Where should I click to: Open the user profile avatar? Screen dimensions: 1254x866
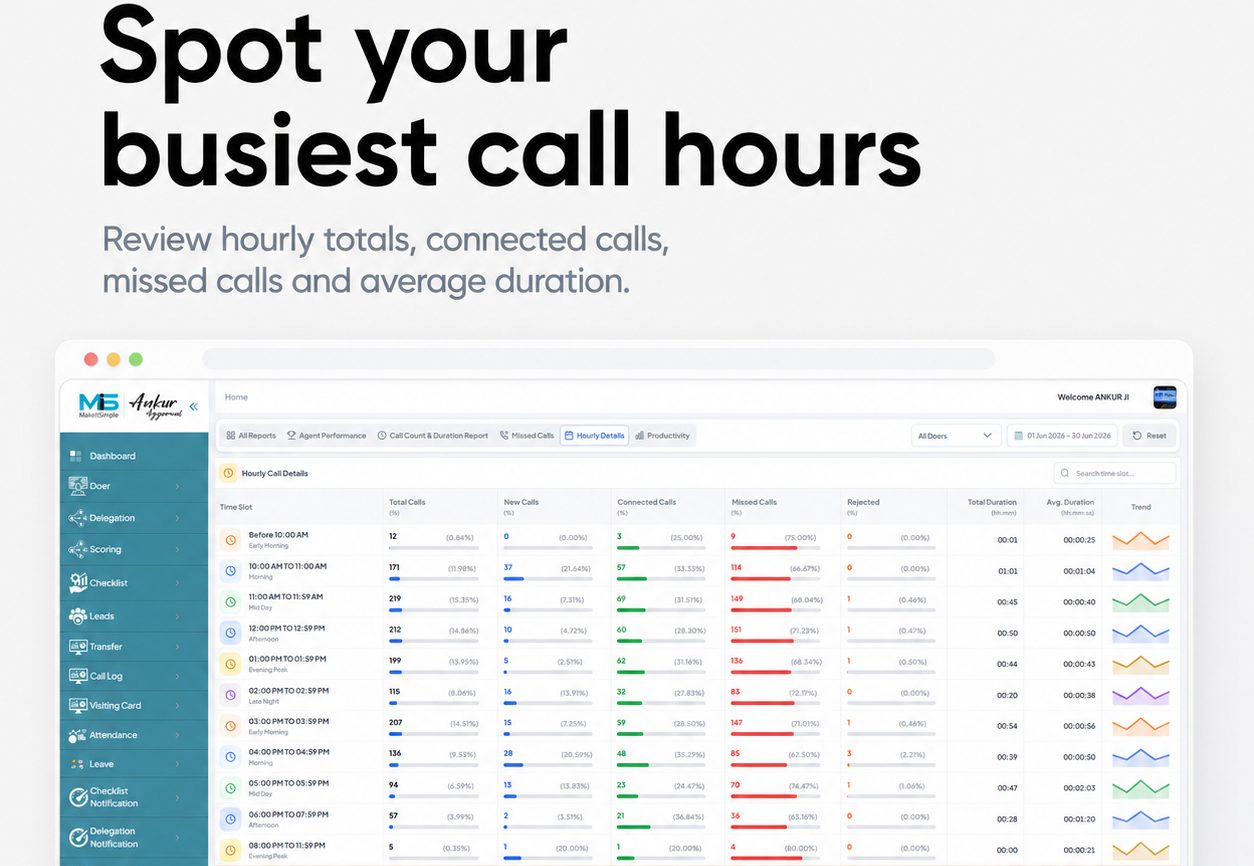[1165, 397]
